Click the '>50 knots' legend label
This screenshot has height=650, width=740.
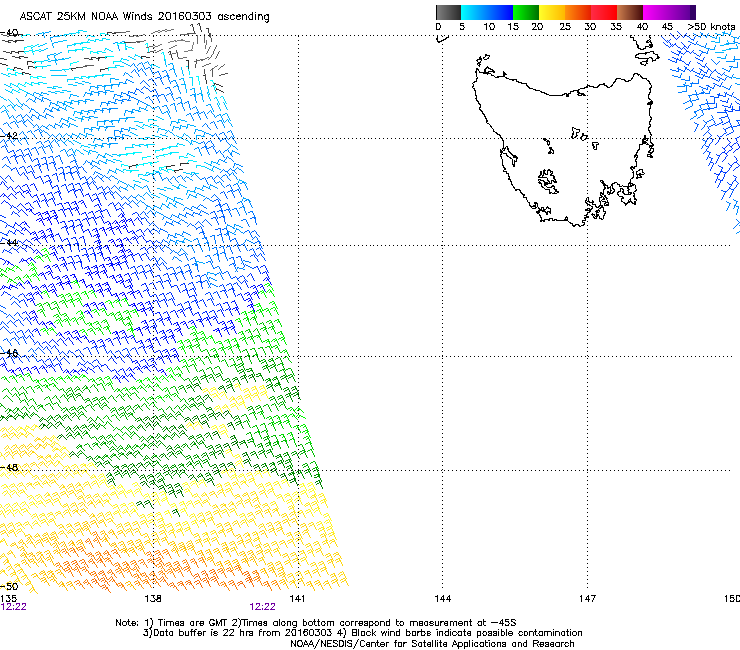[x=711, y=26]
